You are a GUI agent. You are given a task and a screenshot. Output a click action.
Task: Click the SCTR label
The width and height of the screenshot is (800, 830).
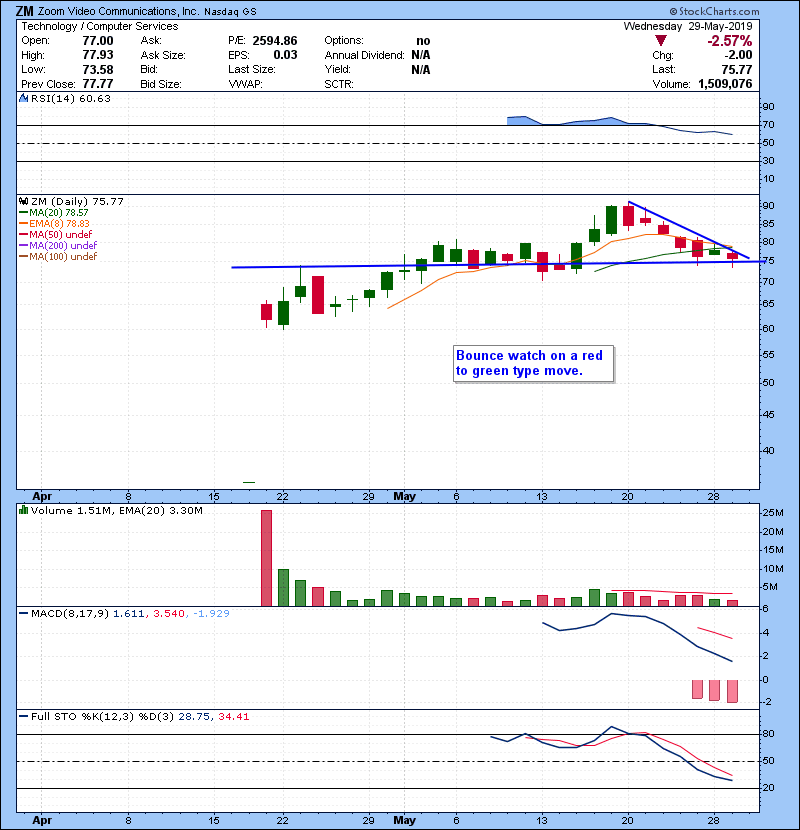click(x=339, y=84)
